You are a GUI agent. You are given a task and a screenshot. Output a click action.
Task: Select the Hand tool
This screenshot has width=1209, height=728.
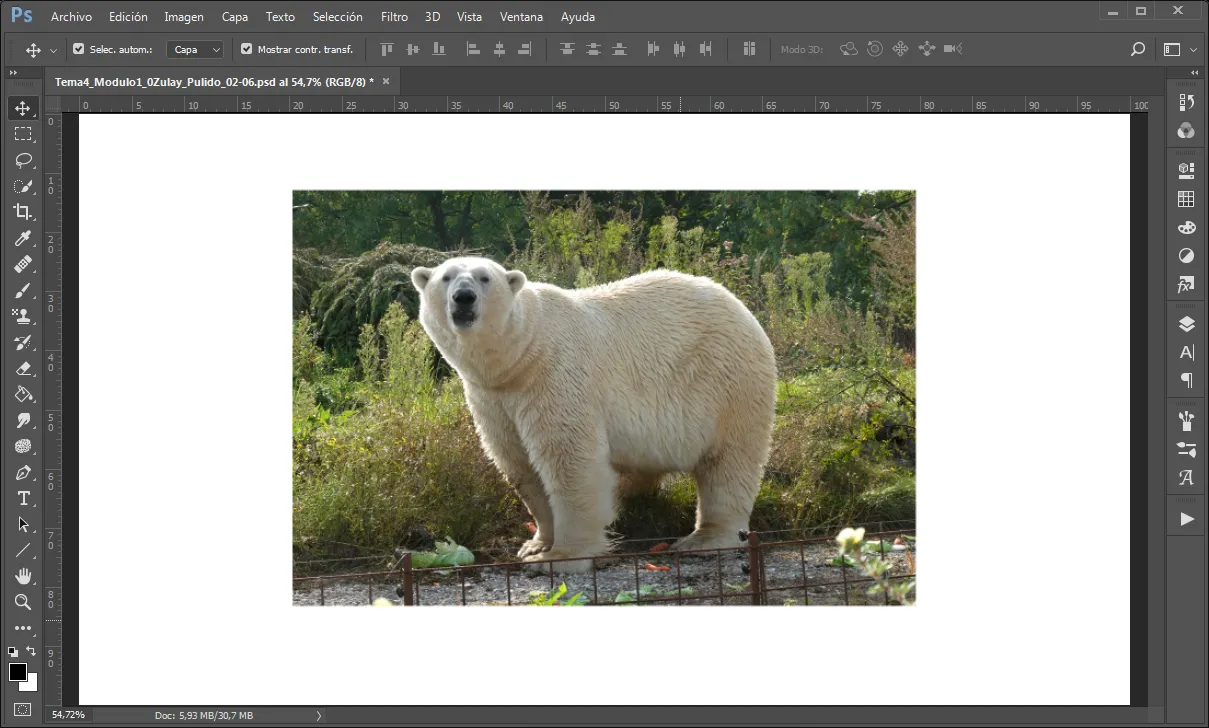[x=23, y=576]
